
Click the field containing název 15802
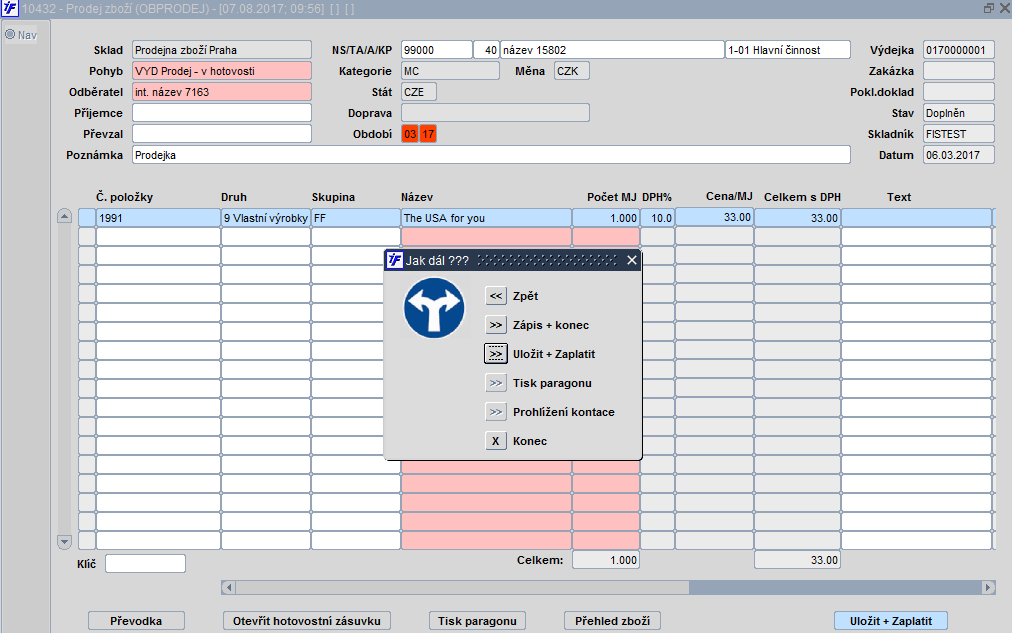point(612,50)
